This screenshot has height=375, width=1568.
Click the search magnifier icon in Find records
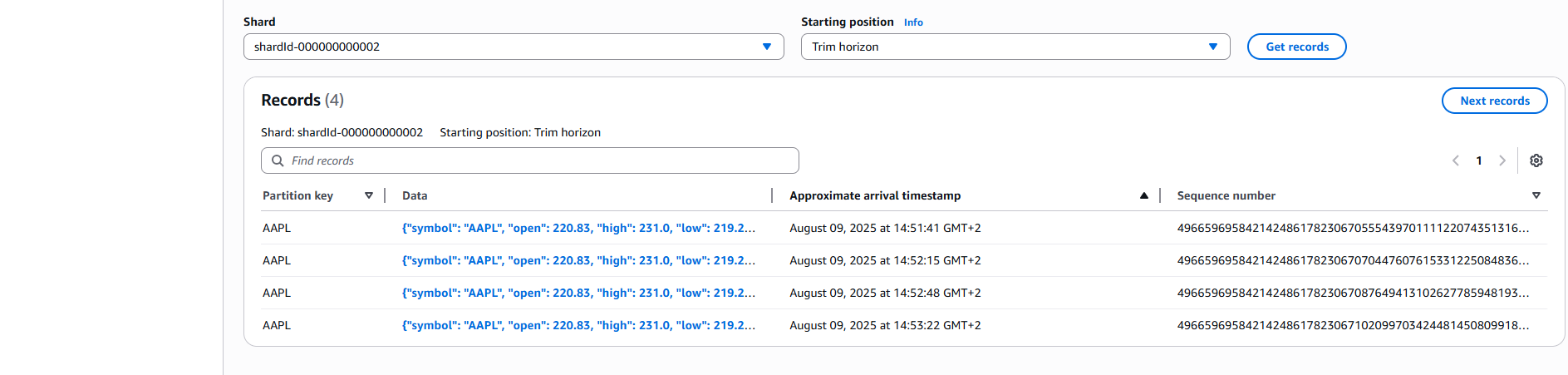(278, 160)
